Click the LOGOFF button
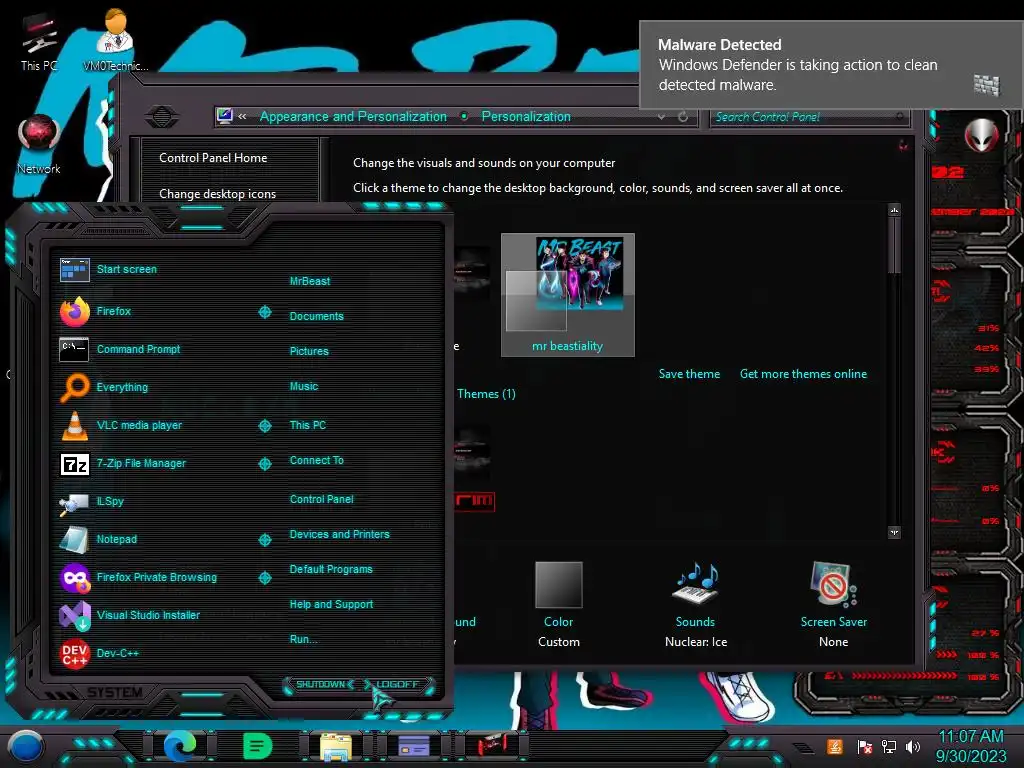This screenshot has height=768, width=1024. [398, 684]
